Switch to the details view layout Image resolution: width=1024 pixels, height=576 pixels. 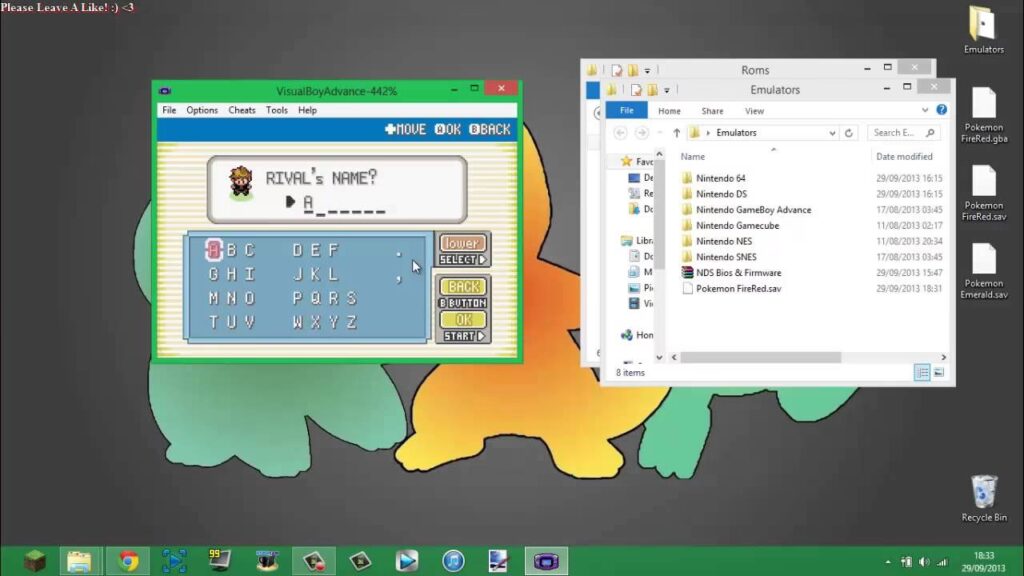921,373
